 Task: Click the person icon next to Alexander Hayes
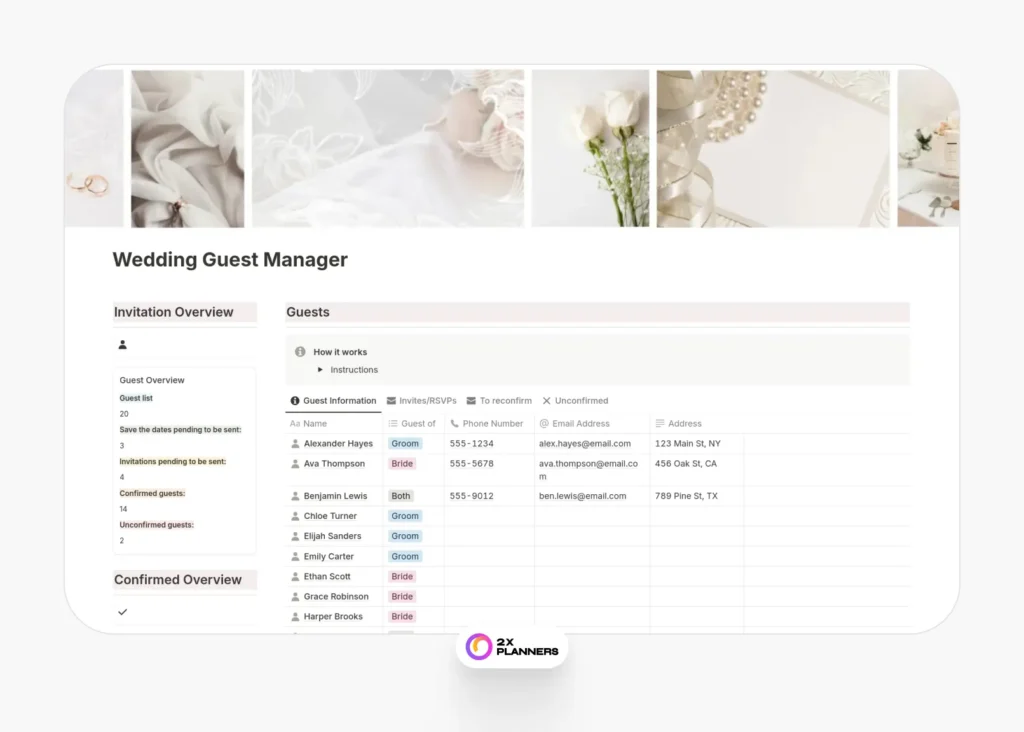pyautogui.click(x=295, y=443)
